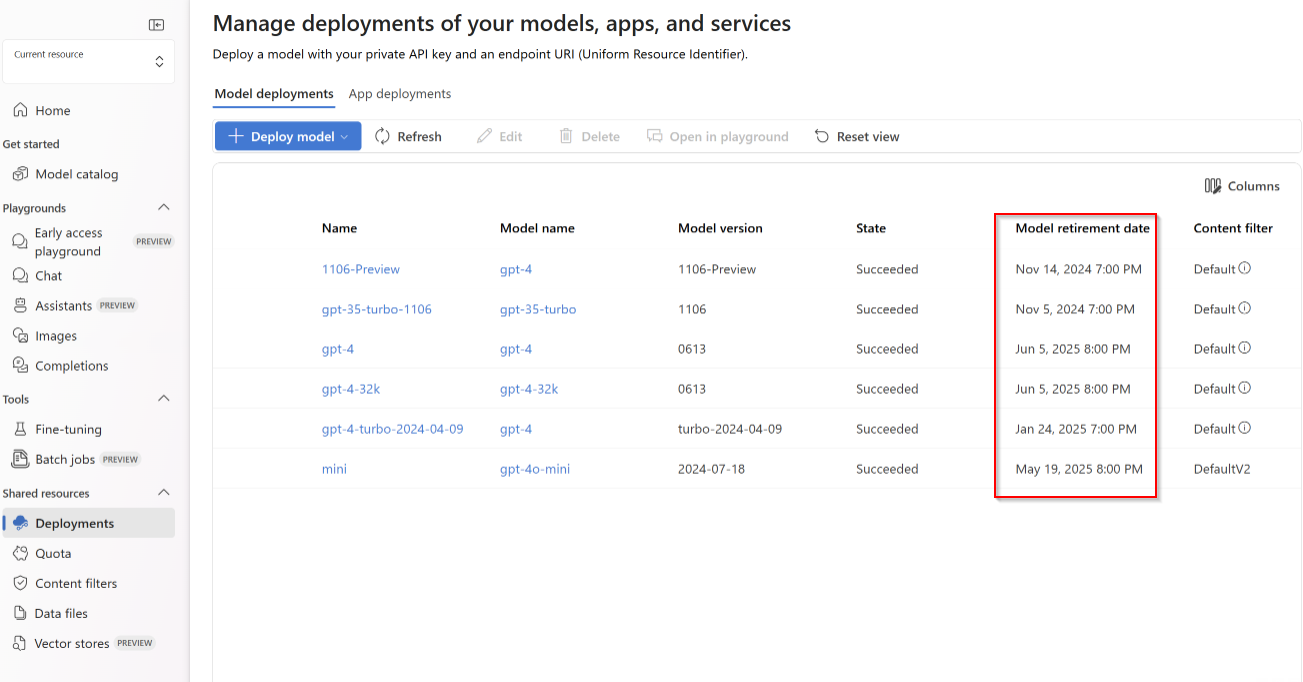Go to Fine-tuning tool
The image size is (1303, 682).
(x=68, y=429)
